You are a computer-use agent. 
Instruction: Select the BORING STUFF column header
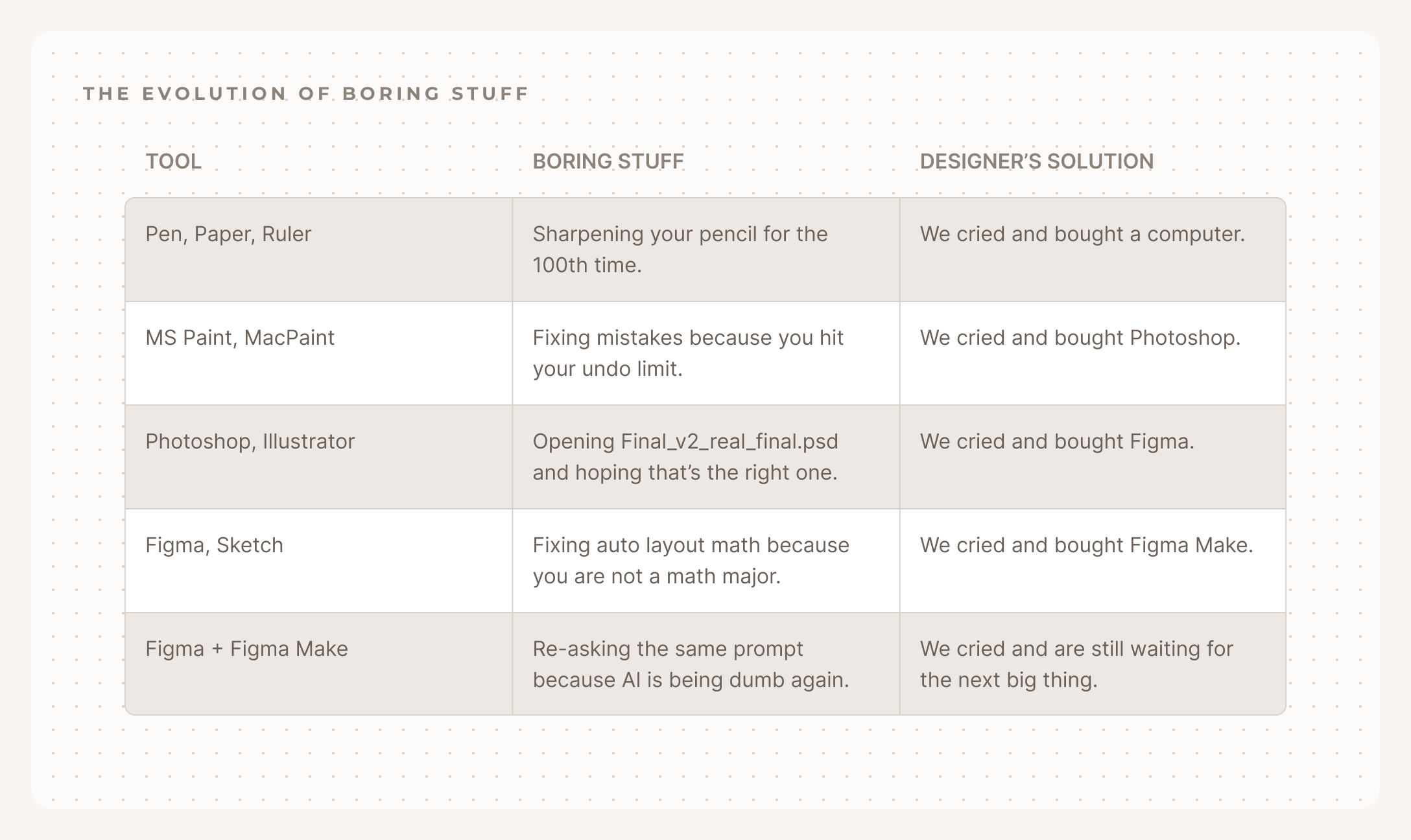[608, 161]
